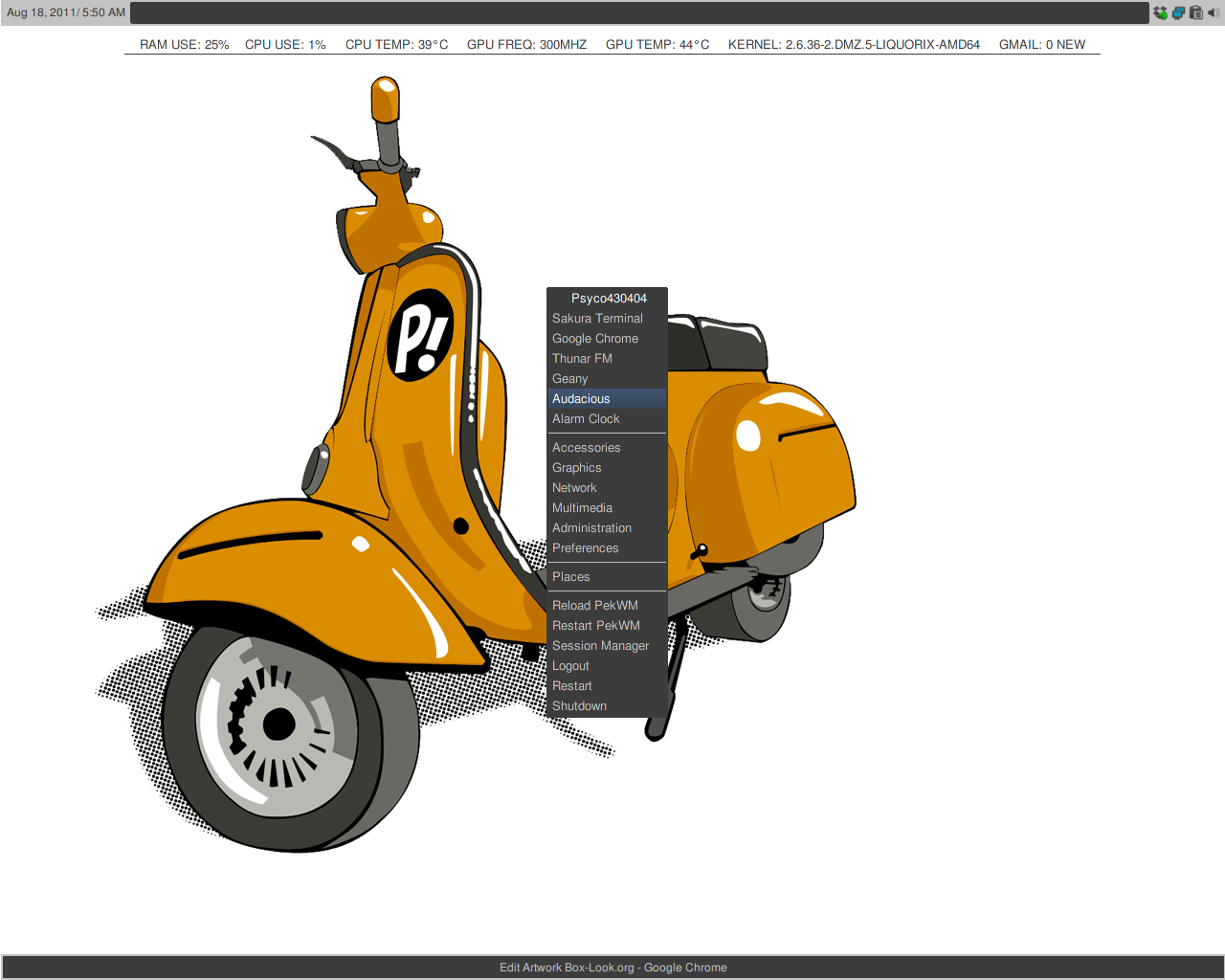The image size is (1225, 980).
Task: Click the Dropbox tray icon
Action: point(1161,13)
